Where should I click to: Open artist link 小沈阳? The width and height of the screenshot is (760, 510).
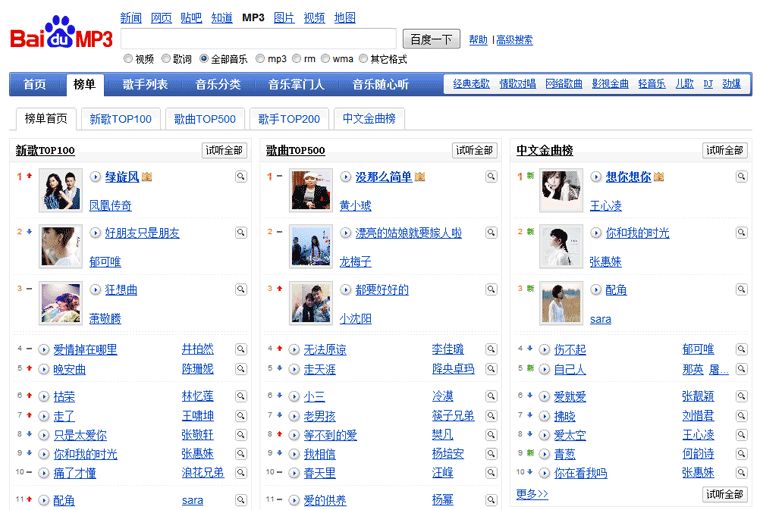click(356, 319)
